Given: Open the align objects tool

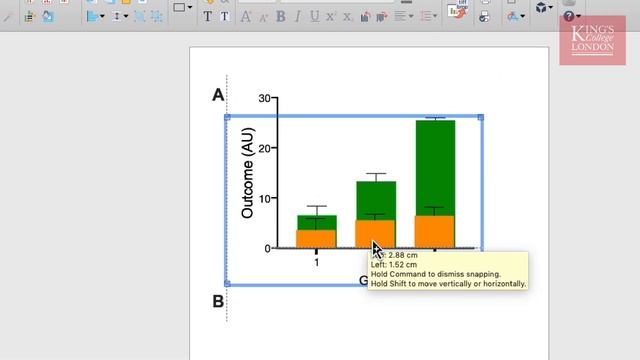Looking at the screenshot, I should (93, 16).
